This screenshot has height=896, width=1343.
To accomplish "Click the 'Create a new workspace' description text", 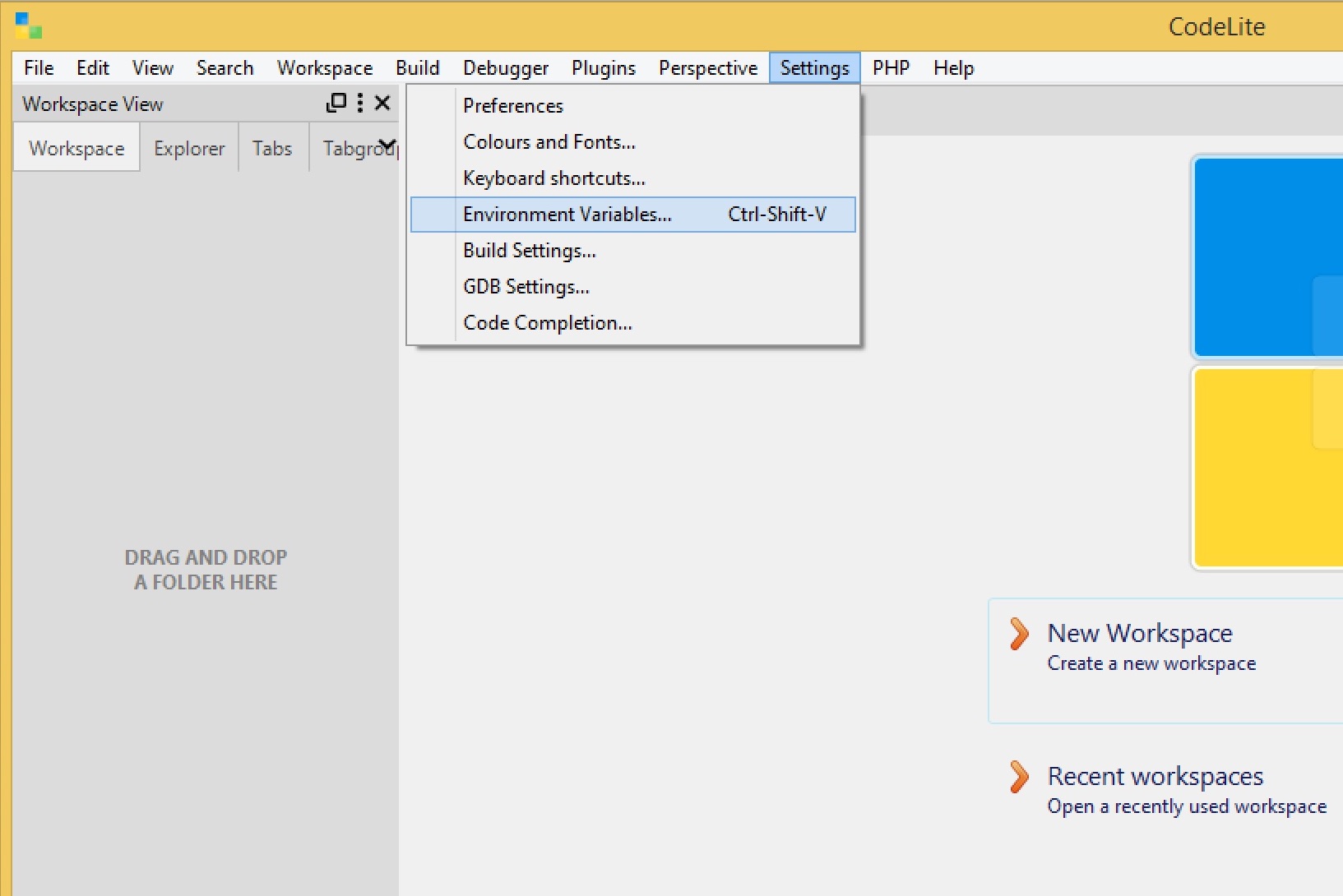I will [x=1151, y=663].
